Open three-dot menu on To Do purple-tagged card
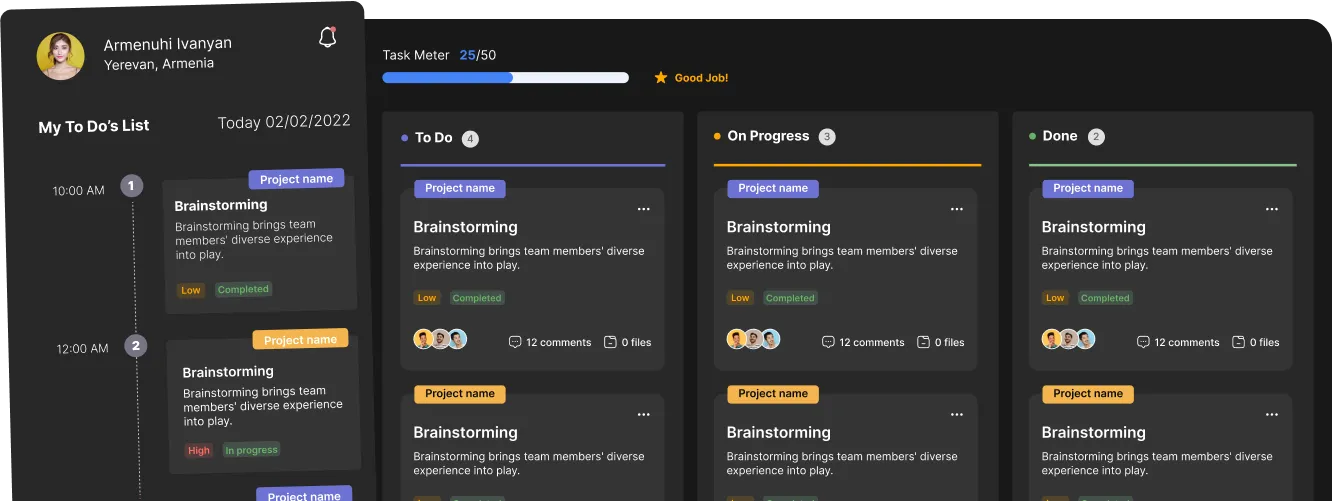Viewport: 1332px width, 501px height. pyautogui.click(x=644, y=209)
